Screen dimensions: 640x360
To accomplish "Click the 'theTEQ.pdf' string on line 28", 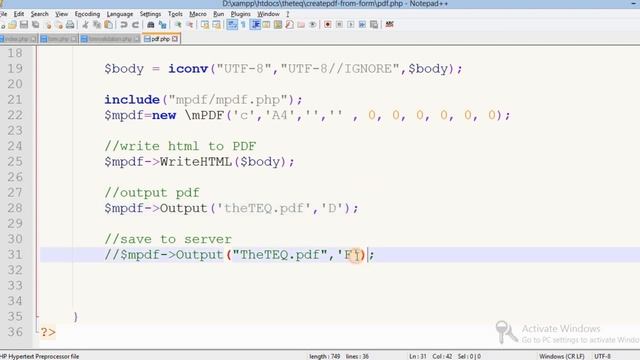I will tap(264, 208).
